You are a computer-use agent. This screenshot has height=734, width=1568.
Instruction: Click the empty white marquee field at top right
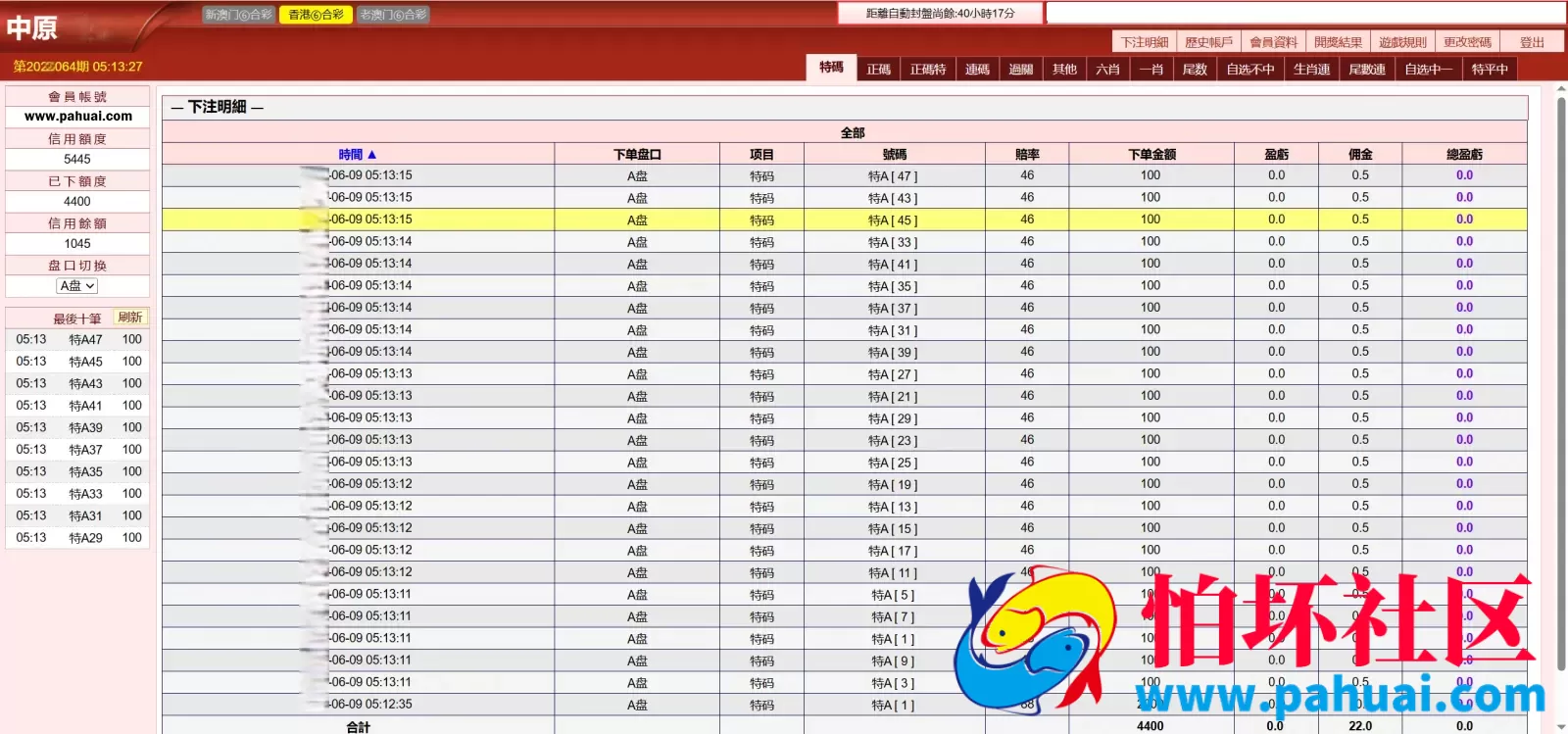(1305, 13)
